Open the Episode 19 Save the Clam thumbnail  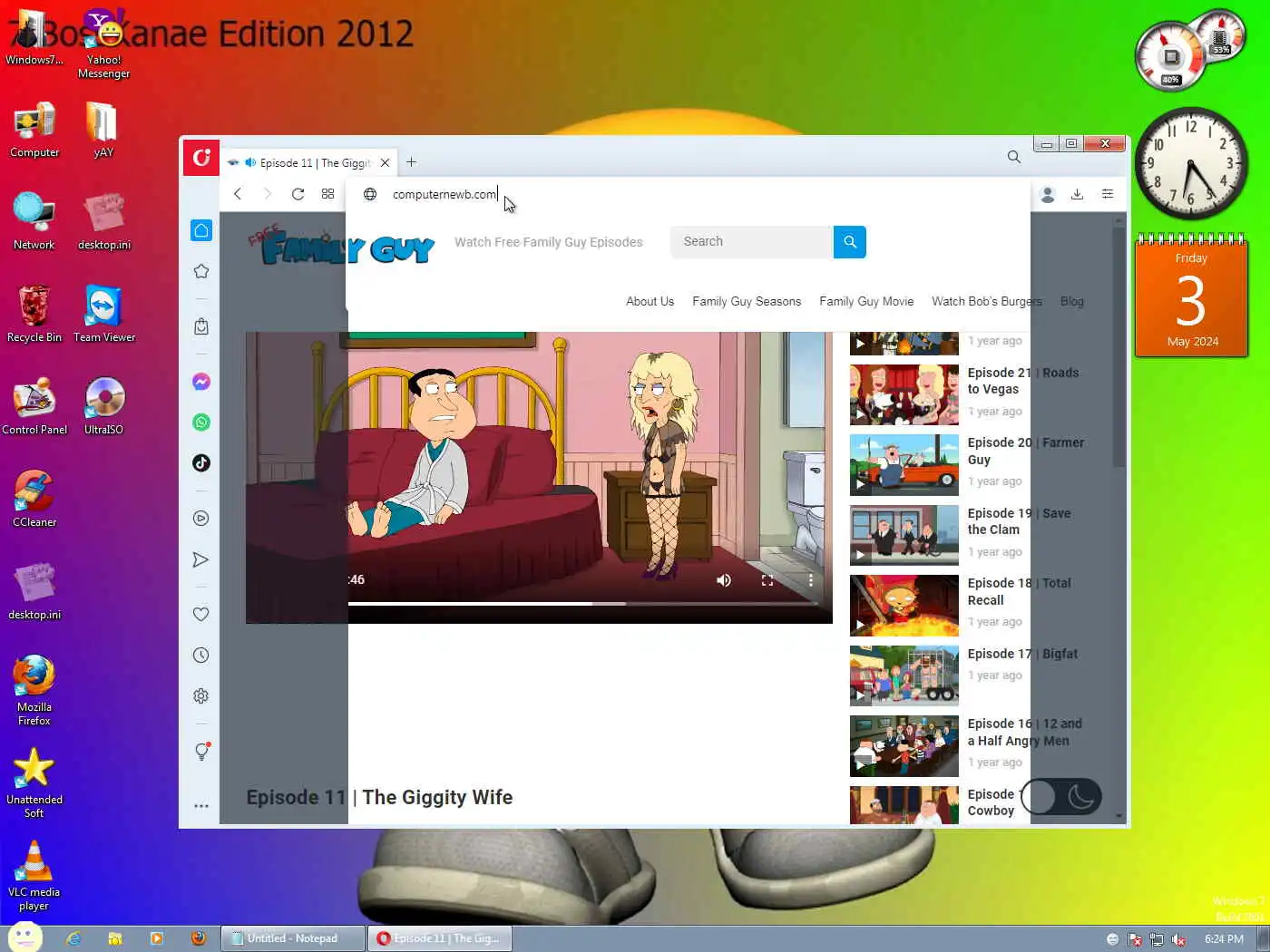tap(904, 535)
